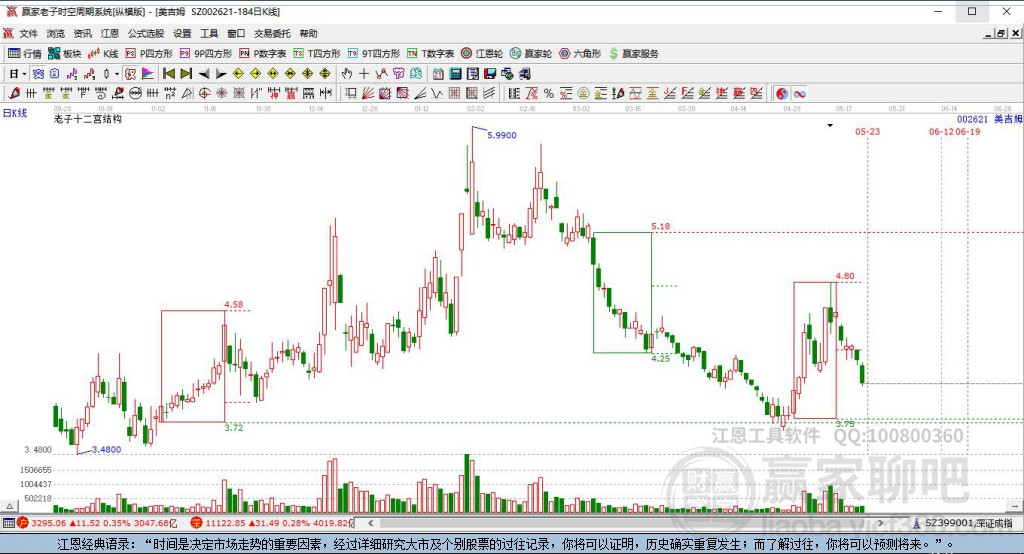The image size is (1024, 554).
Task: Open the 六角形 hexagon tool
Action: (x=580, y=54)
